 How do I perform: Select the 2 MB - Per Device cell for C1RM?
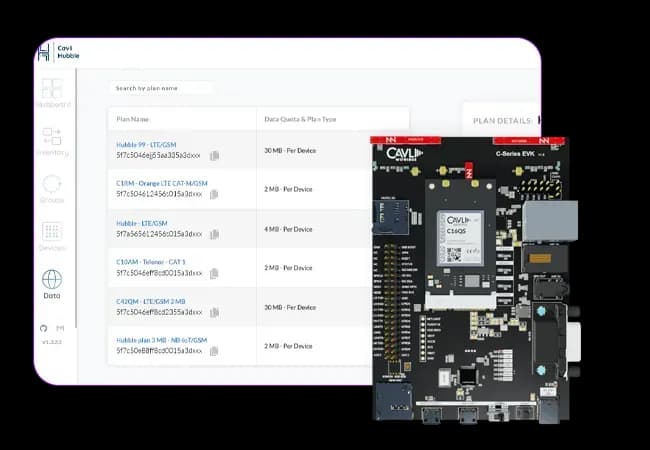click(288, 189)
